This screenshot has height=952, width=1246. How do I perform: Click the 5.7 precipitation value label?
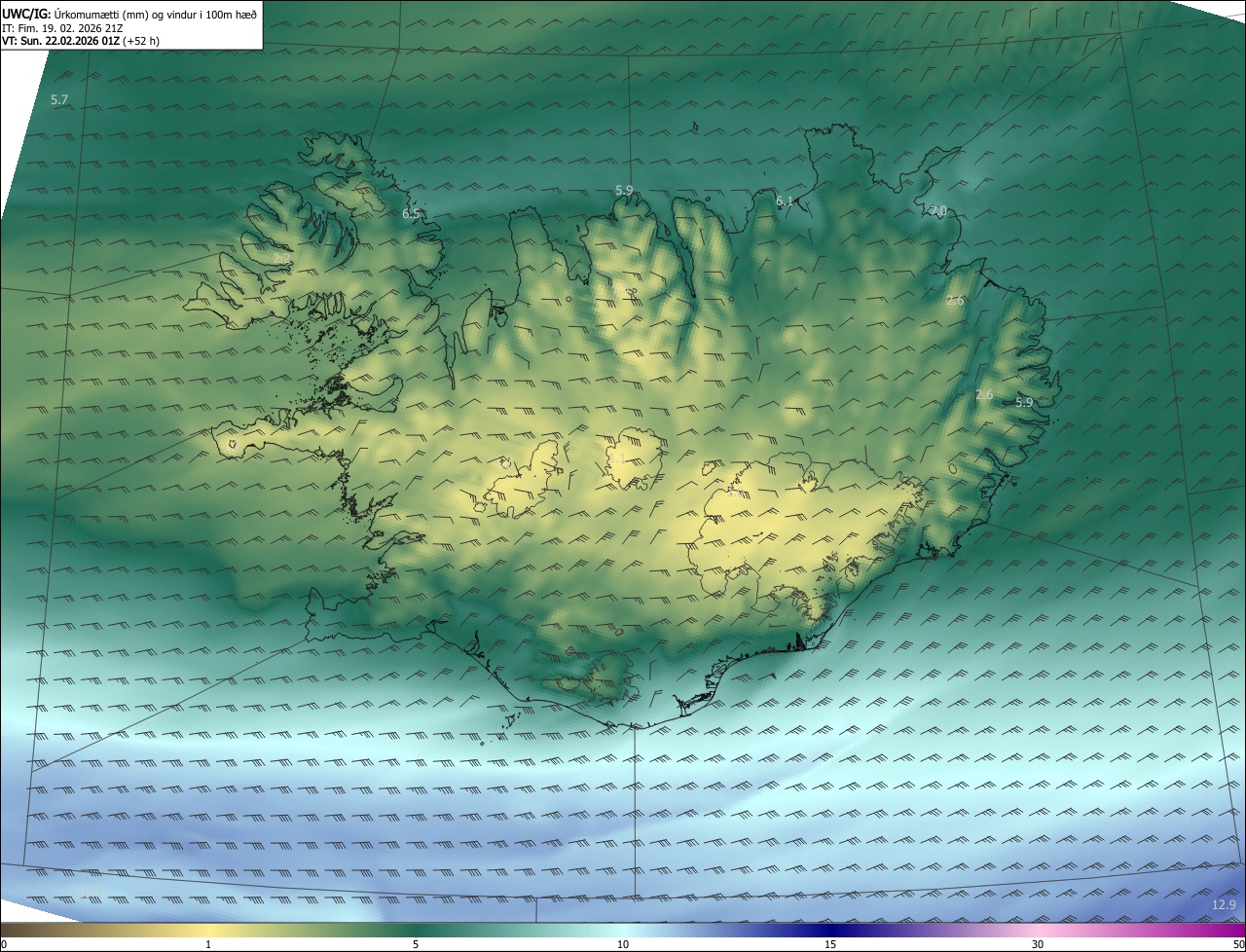59,99
